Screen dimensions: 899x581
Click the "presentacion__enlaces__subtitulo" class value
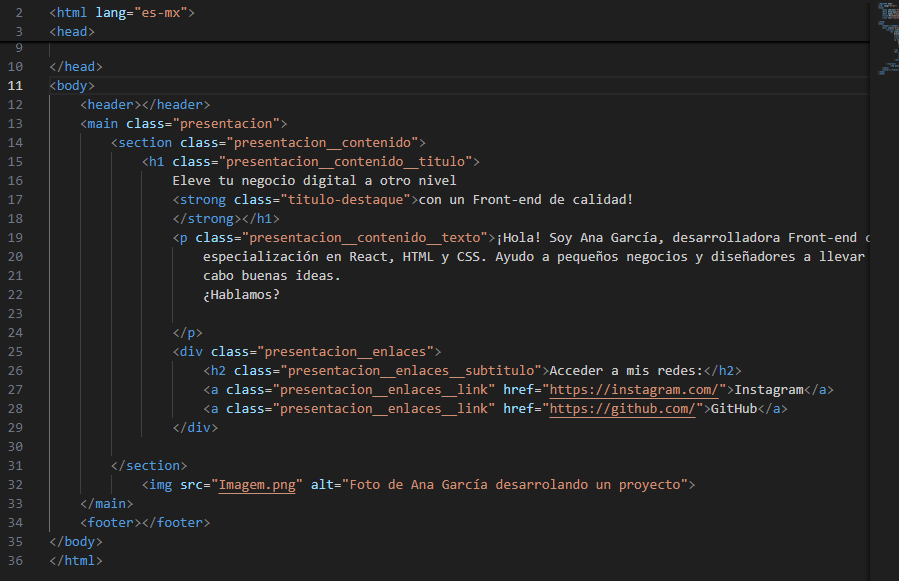pos(411,371)
